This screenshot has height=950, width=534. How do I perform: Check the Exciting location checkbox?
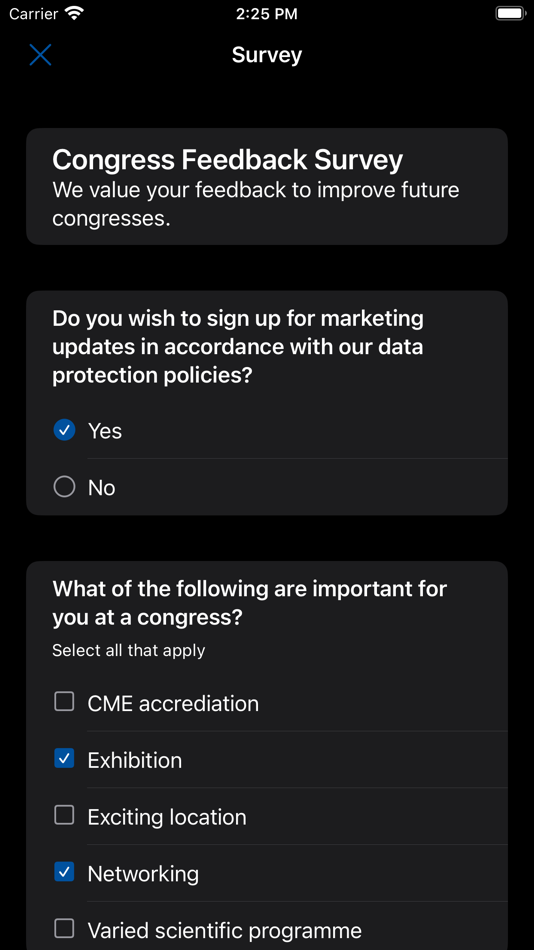point(64,815)
